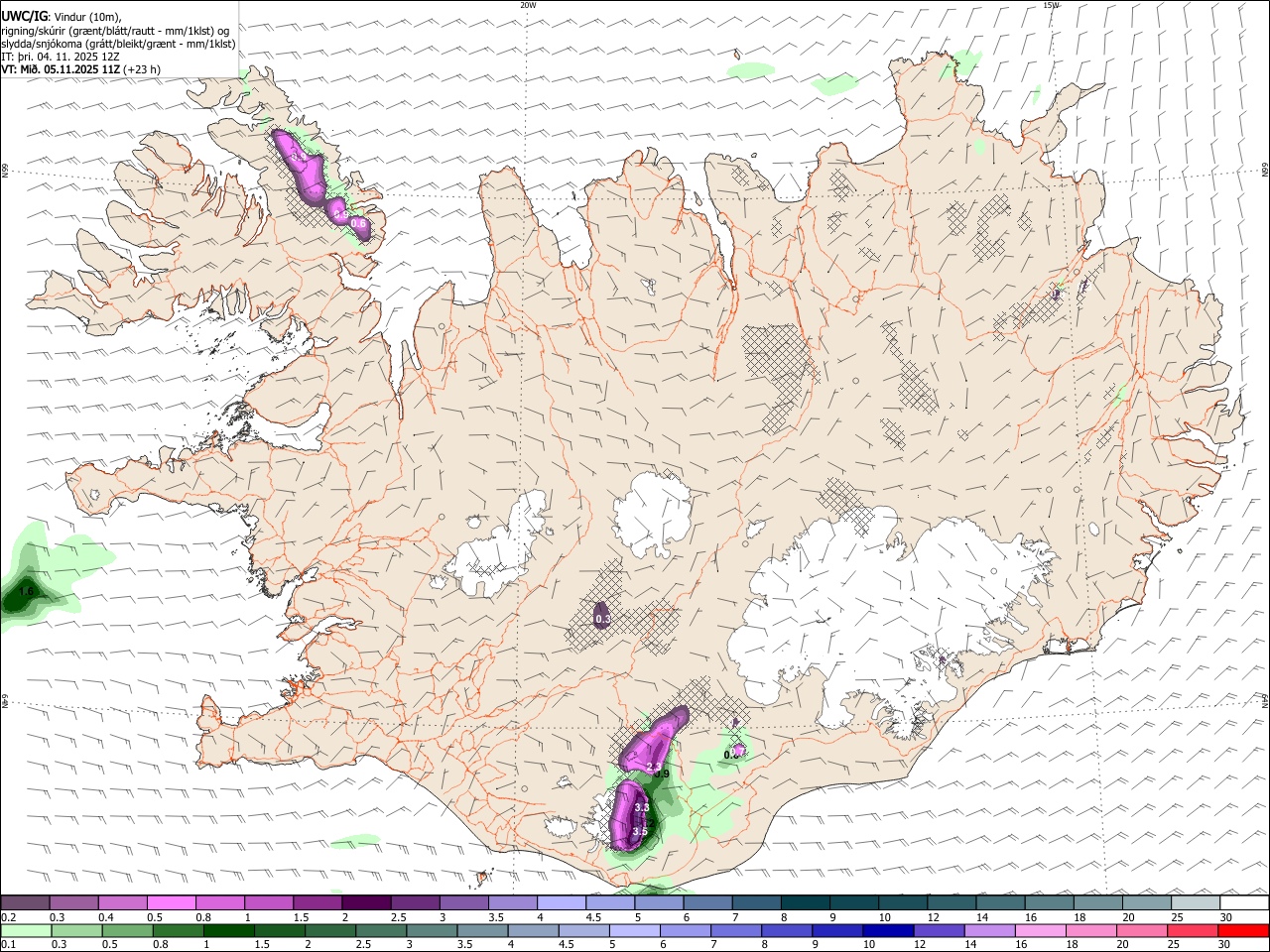The width and height of the screenshot is (1270, 952).
Task: Click the medium green 0.5 swatch in bottom legend
Action: [x=128, y=930]
